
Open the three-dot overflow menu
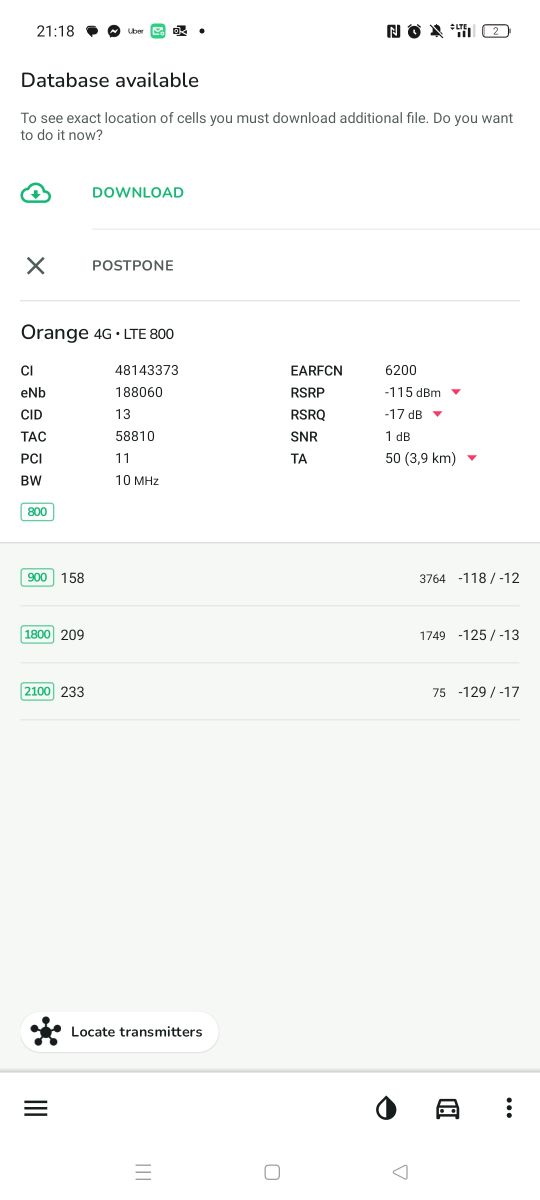509,1108
